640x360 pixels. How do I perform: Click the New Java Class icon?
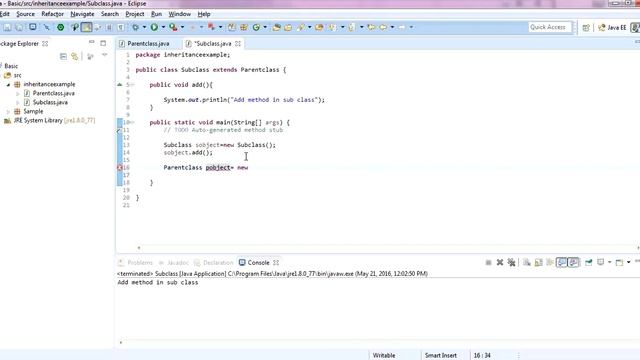[256, 27]
